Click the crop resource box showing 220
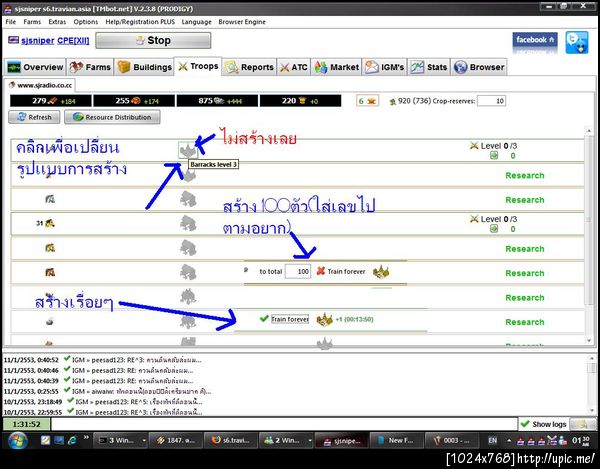This screenshot has width=600, height=469. (x=300, y=101)
